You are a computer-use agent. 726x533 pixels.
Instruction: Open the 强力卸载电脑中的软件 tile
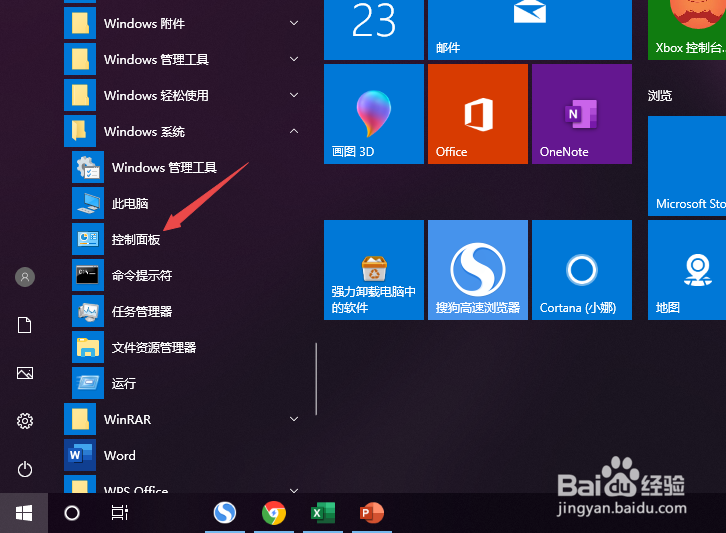point(374,270)
